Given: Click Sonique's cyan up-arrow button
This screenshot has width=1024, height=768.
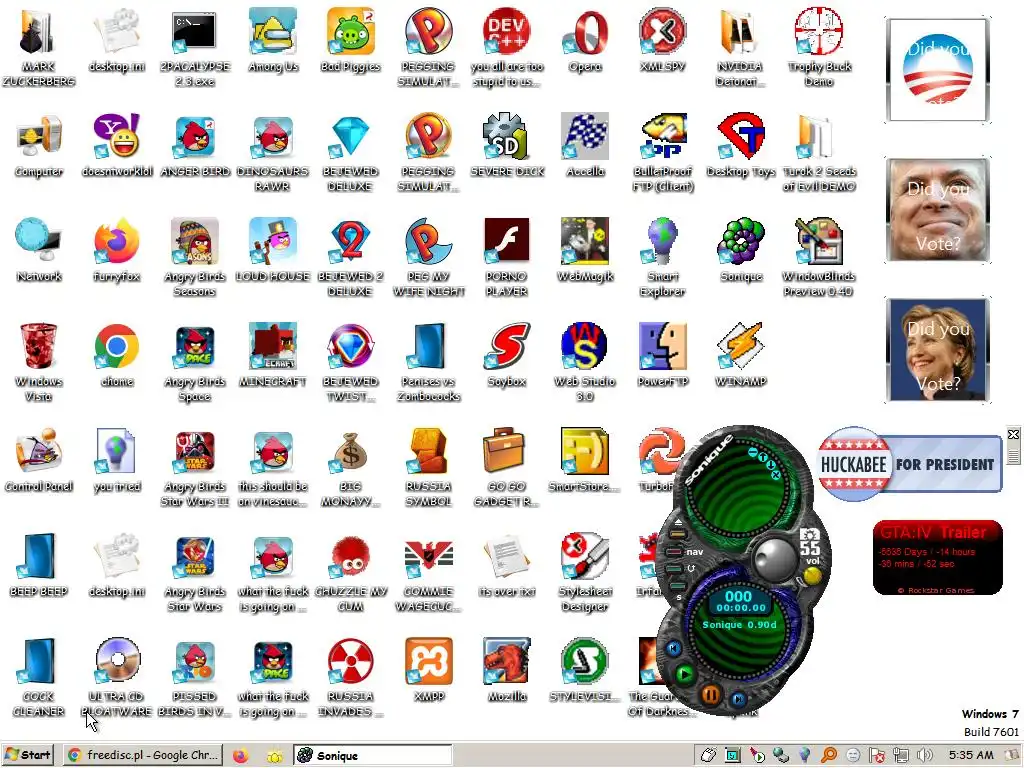Looking at the screenshot, I should click(762, 458).
